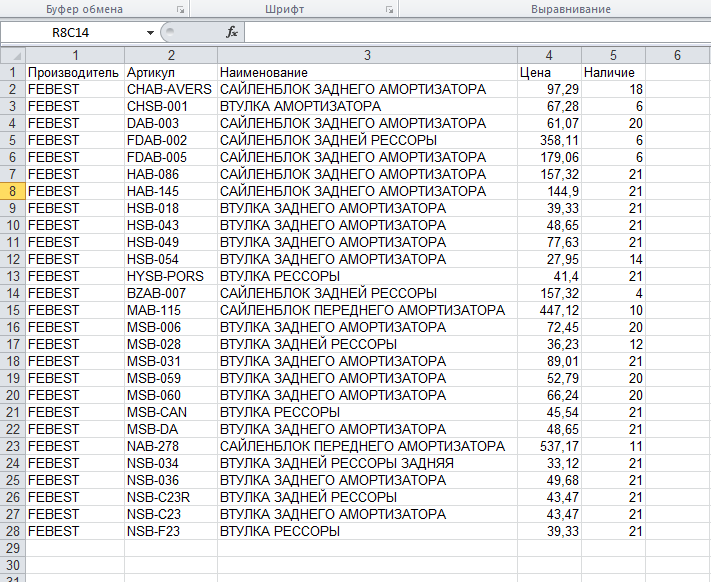
Task: Click price cell 537,17
Action: [549, 446]
